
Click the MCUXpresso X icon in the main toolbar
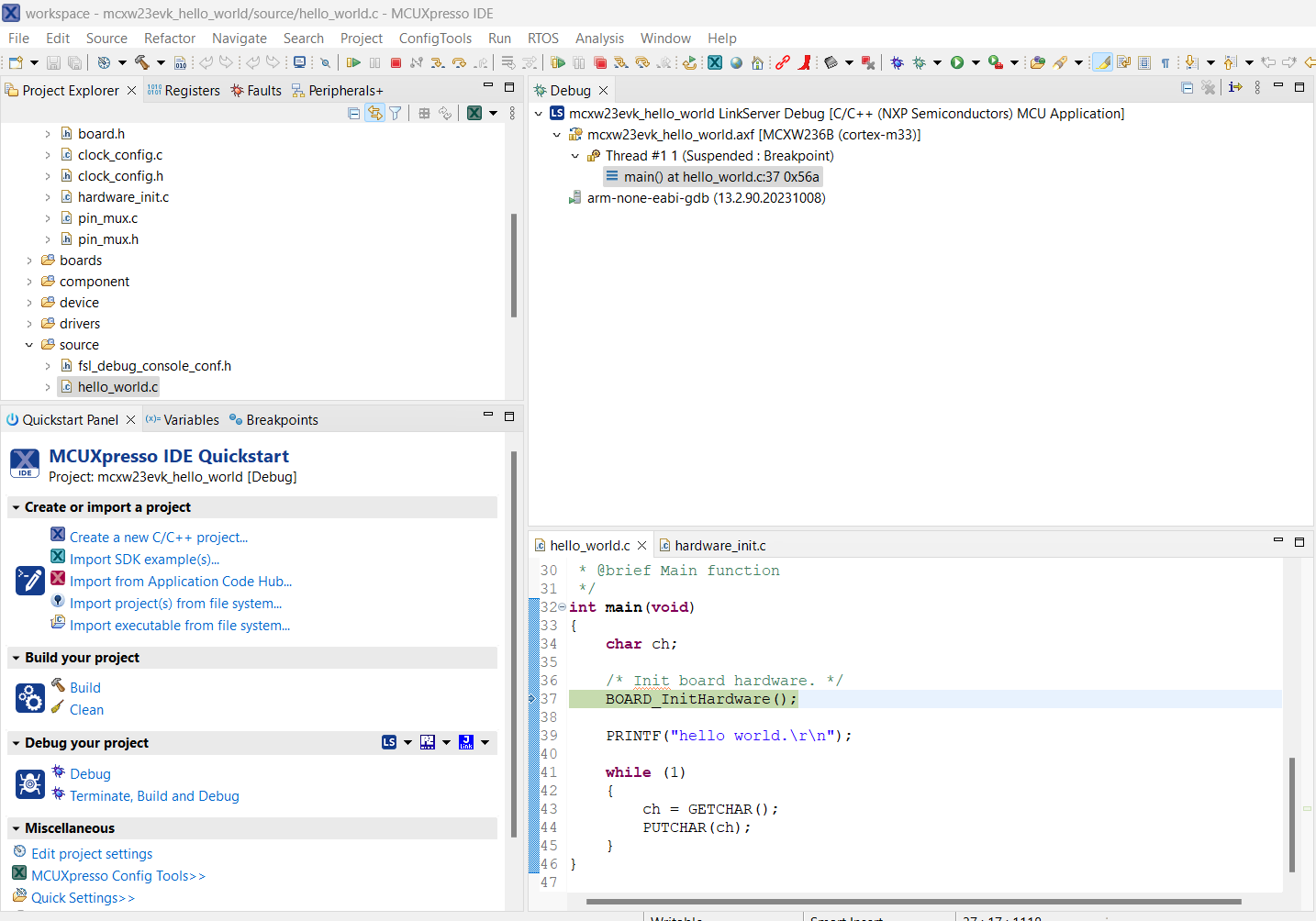[x=714, y=62]
